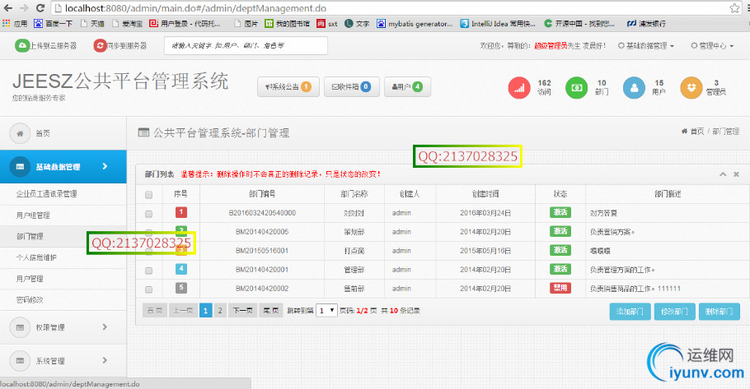Click the 首页 breadcrumb link

click(x=697, y=131)
